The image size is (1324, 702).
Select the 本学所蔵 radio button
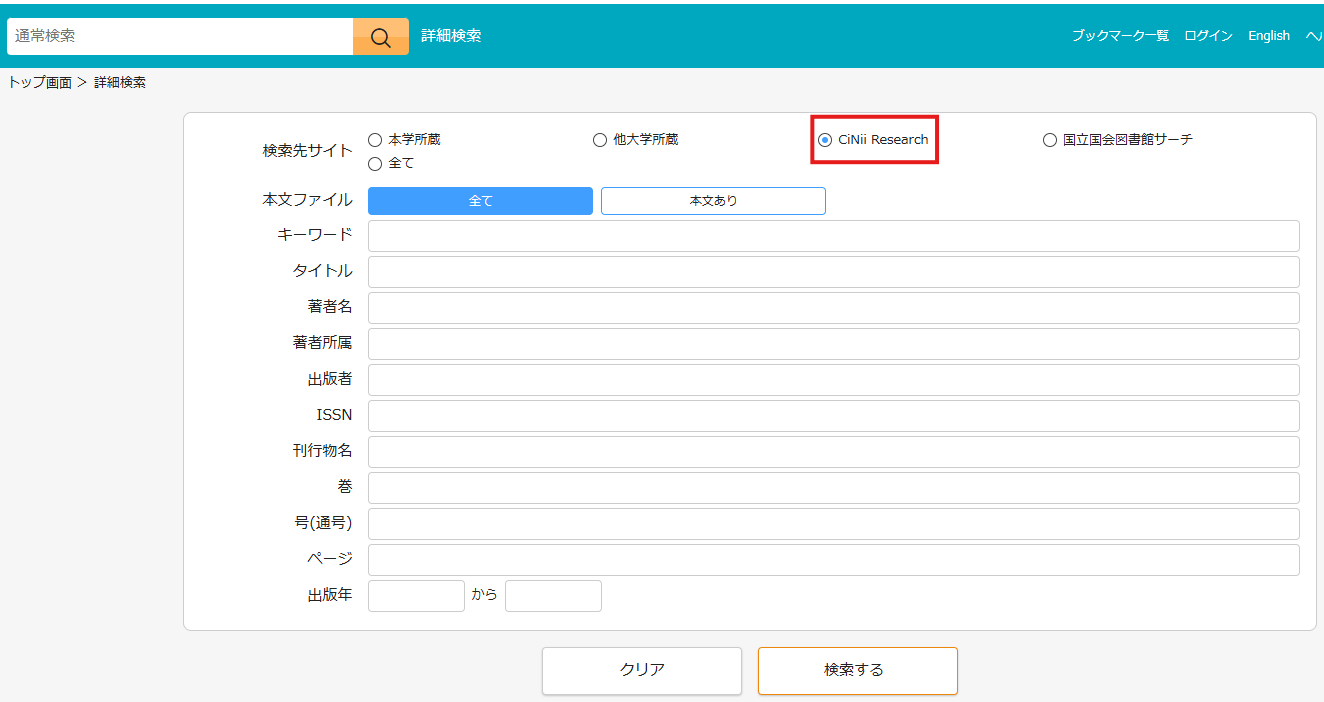coord(375,140)
